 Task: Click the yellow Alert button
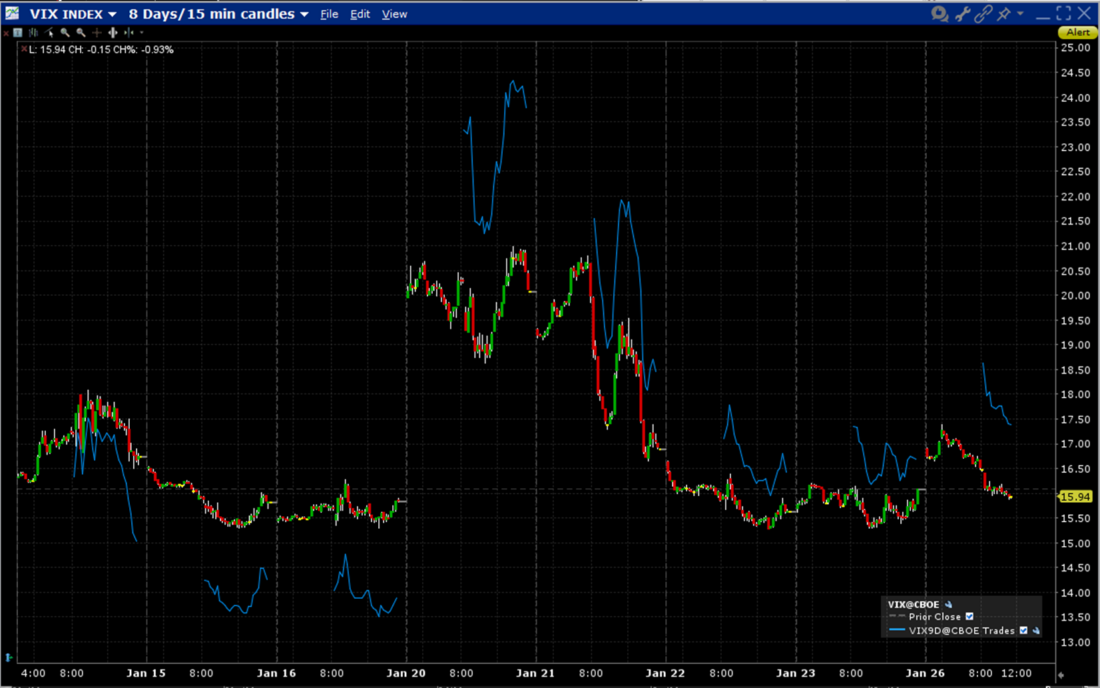(1077, 32)
